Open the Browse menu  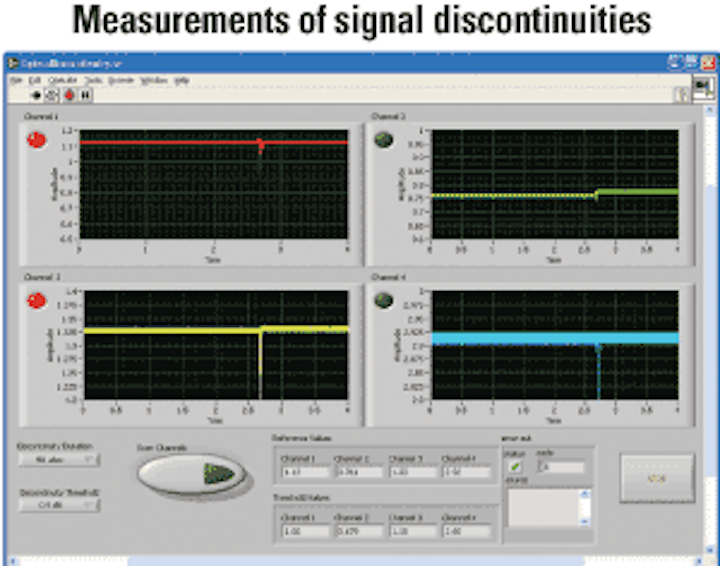coord(121,80)
